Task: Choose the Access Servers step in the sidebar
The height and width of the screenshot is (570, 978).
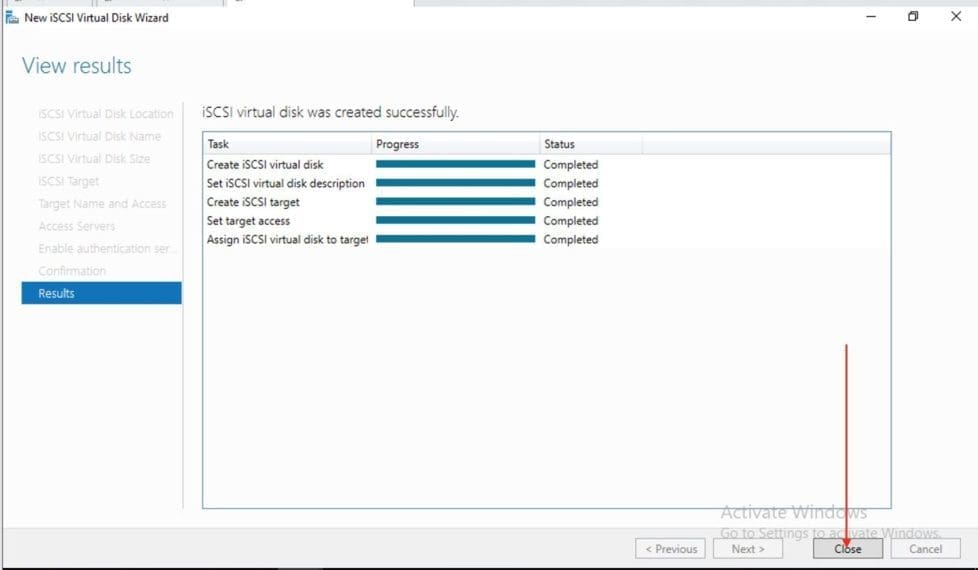Action: tap(77, 226)
